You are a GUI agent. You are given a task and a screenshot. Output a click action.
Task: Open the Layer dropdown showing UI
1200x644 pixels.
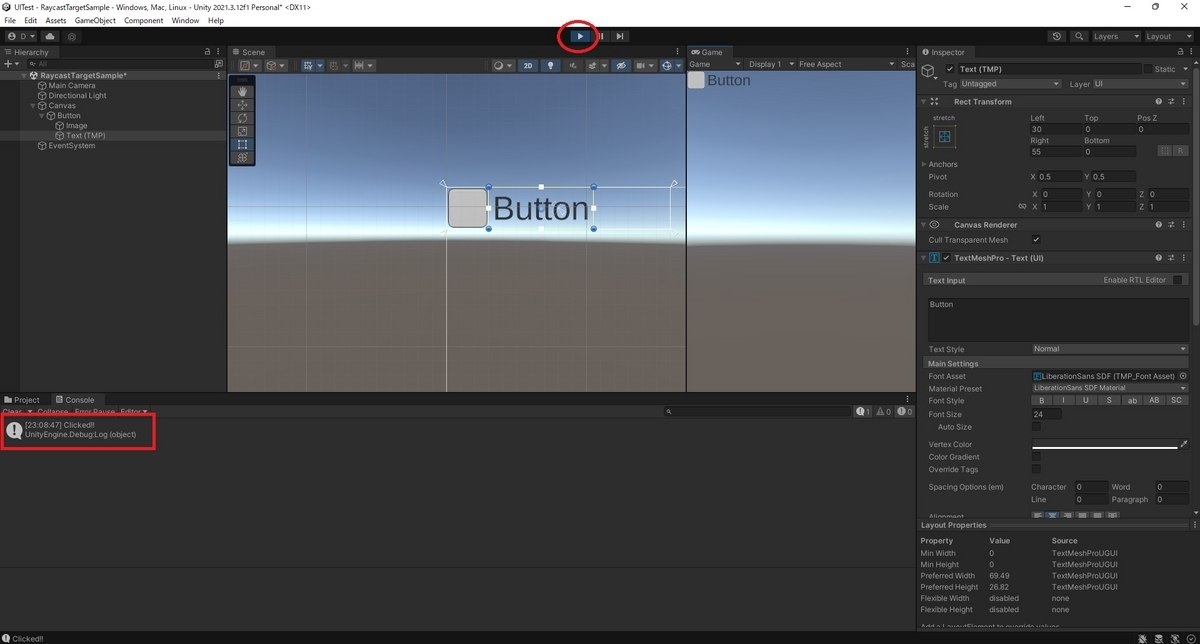(1141, 84)
